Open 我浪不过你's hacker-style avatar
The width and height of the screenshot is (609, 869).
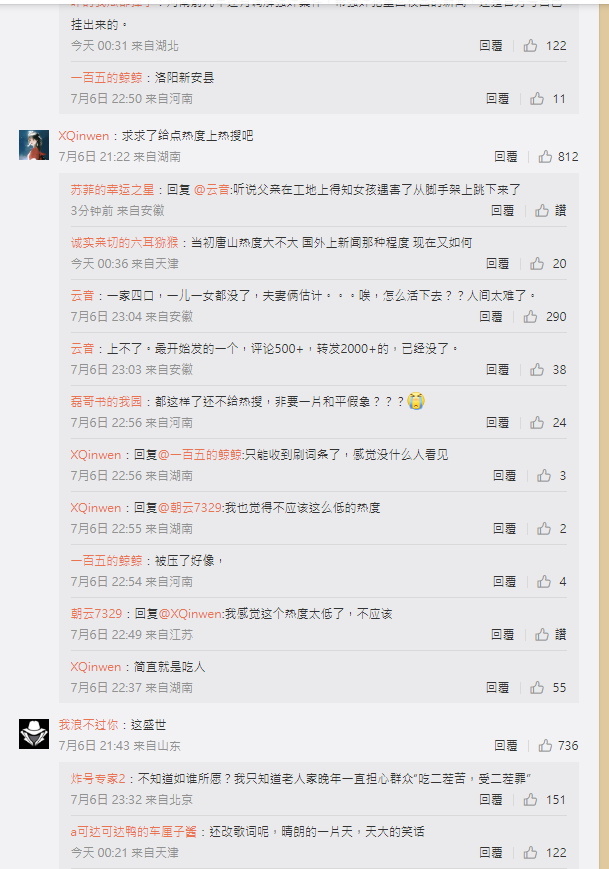click(x=34, y=734)
